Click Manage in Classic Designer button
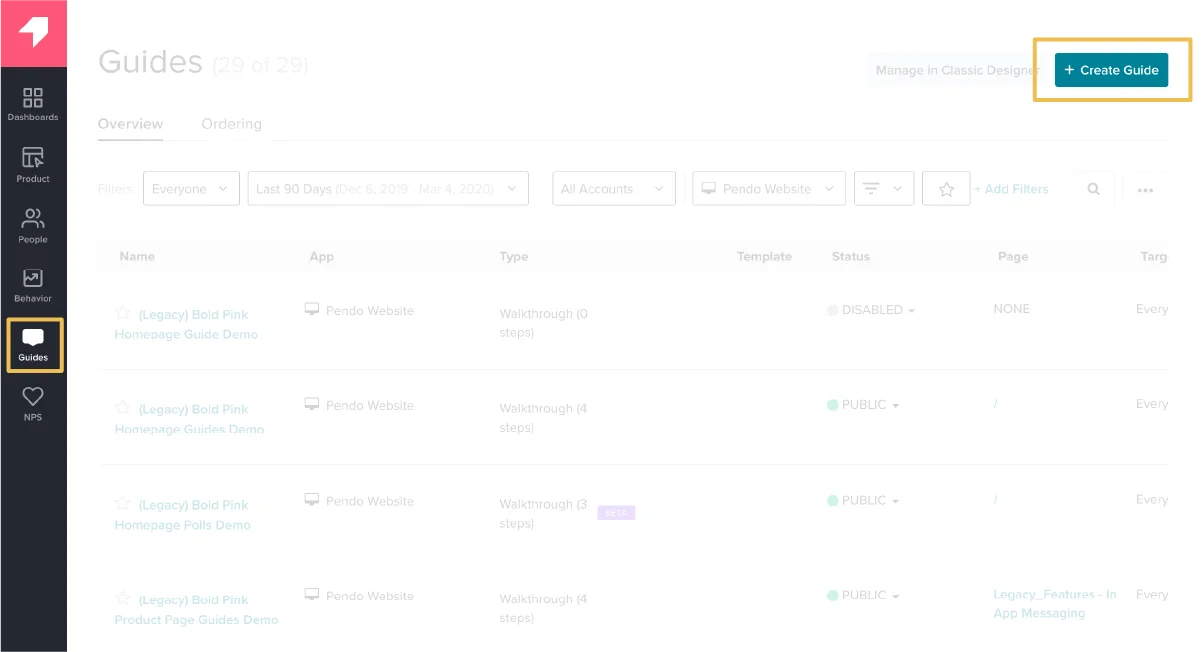1201x652 pixels. pyautogui.click(x=955, y=70)
